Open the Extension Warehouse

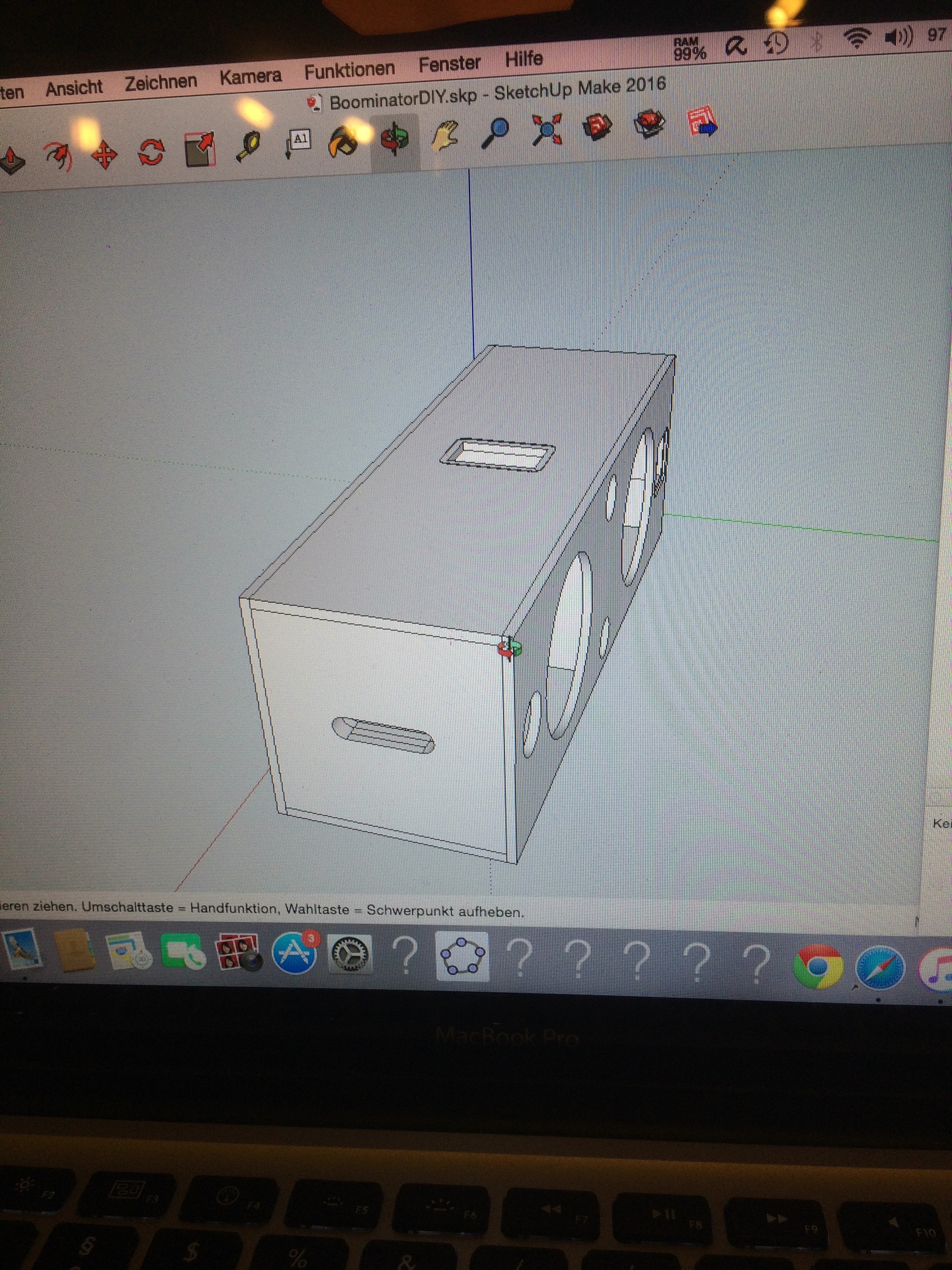pyautogui.click(x=649, y=123)
